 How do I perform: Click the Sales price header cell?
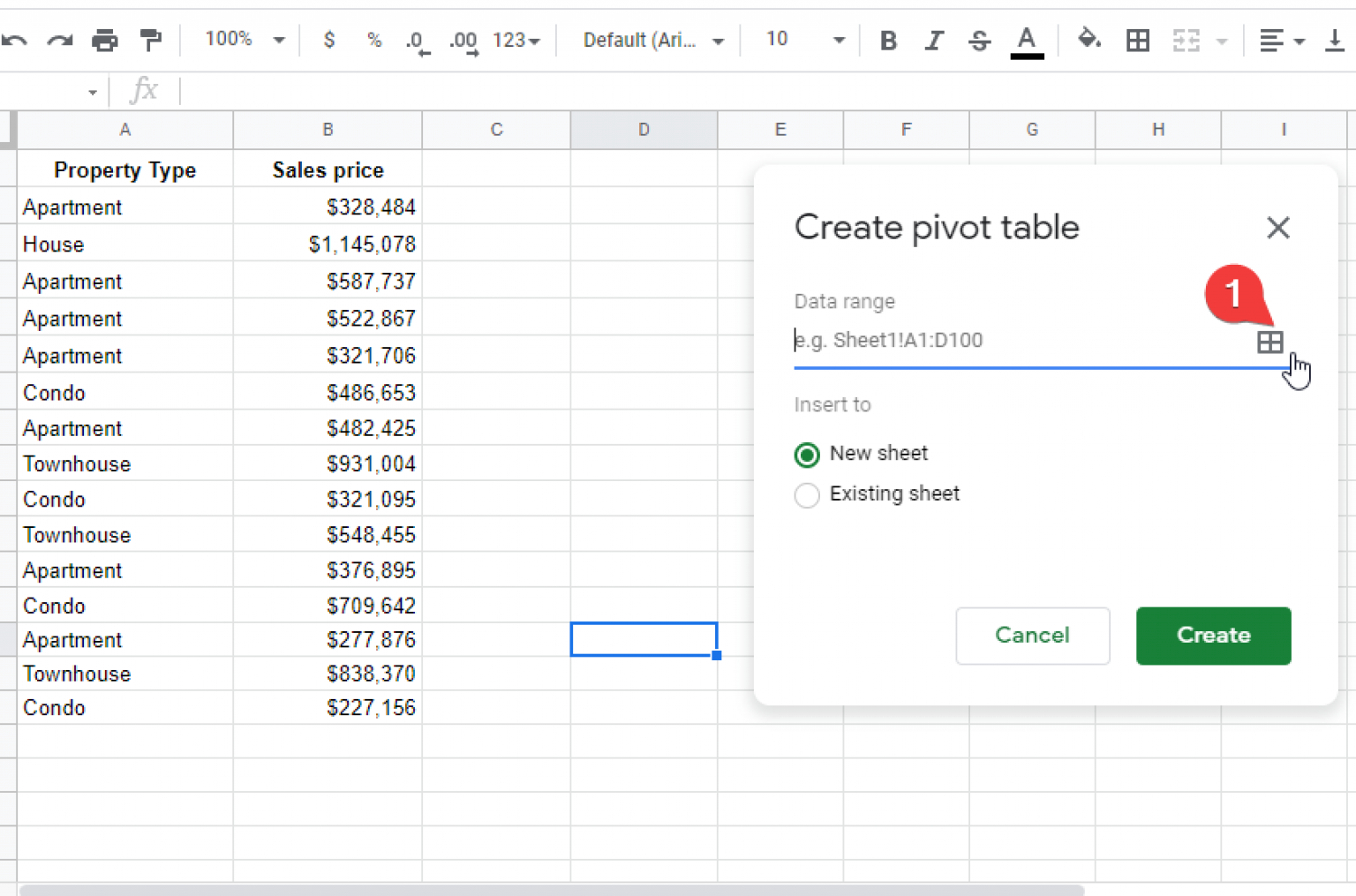click(328, 169)
